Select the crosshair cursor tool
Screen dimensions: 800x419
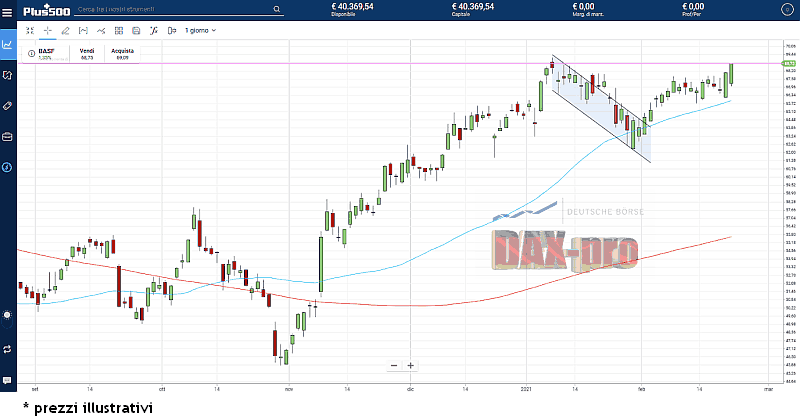(47, 31)
